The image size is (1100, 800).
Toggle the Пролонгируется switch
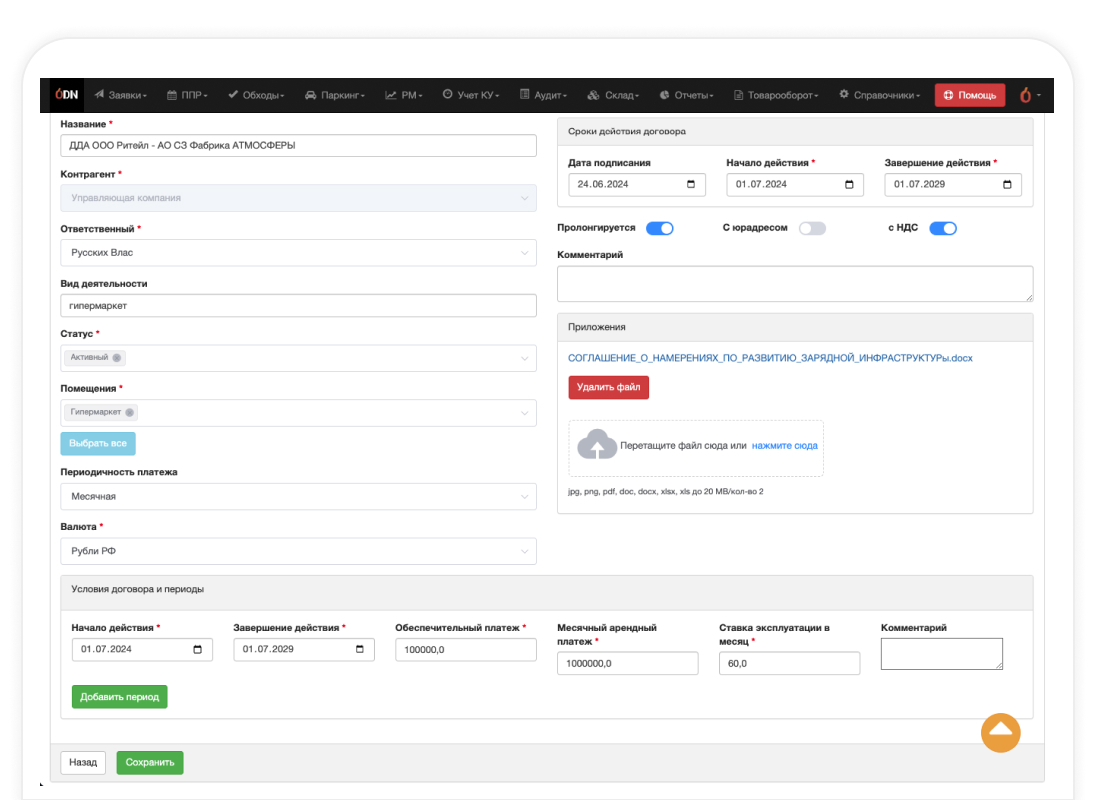(x=659, y=228)
